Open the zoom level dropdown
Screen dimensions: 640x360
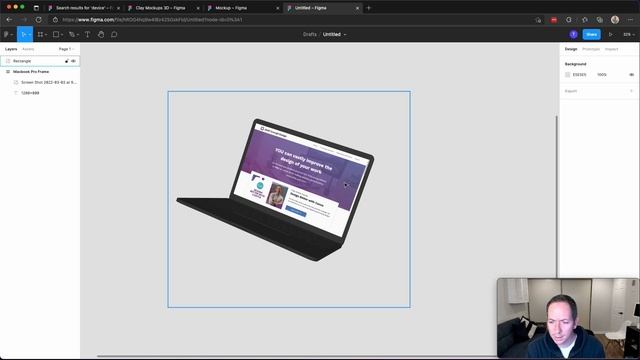point(629,35)
